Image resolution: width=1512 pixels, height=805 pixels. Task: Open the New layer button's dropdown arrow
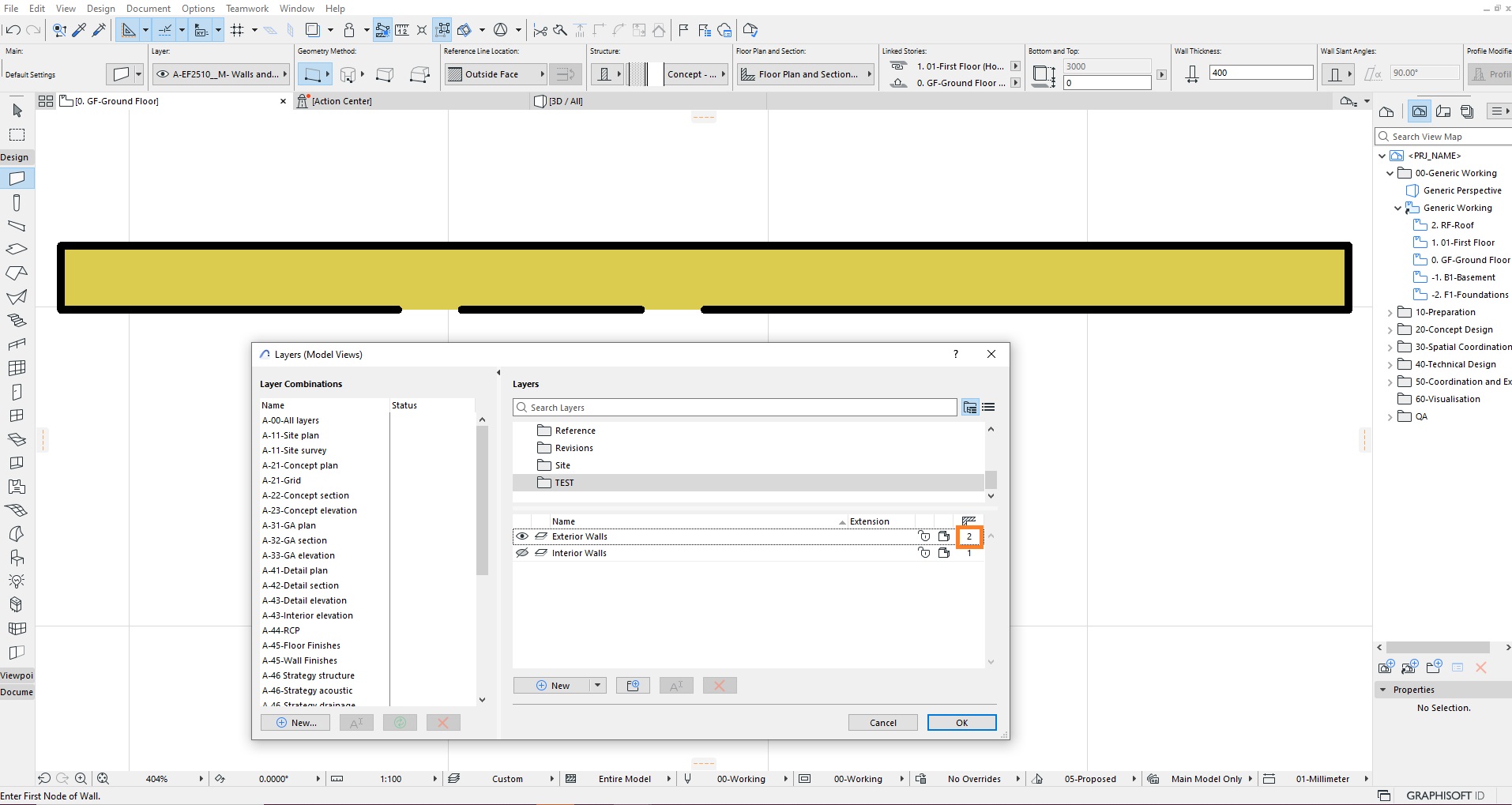(598, 686)
